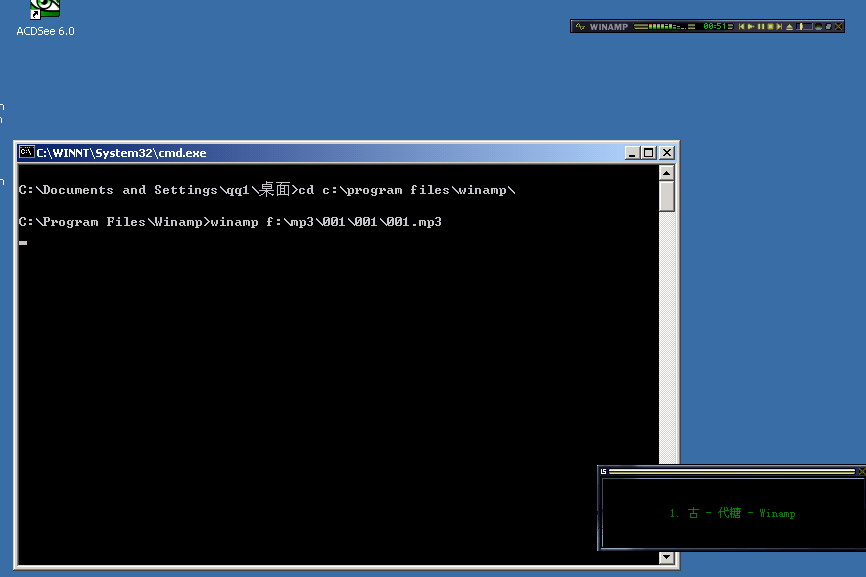866x577 pixels.
Task: Toggle Winamp windowshade mode button
Action: [x=828, y=27]
